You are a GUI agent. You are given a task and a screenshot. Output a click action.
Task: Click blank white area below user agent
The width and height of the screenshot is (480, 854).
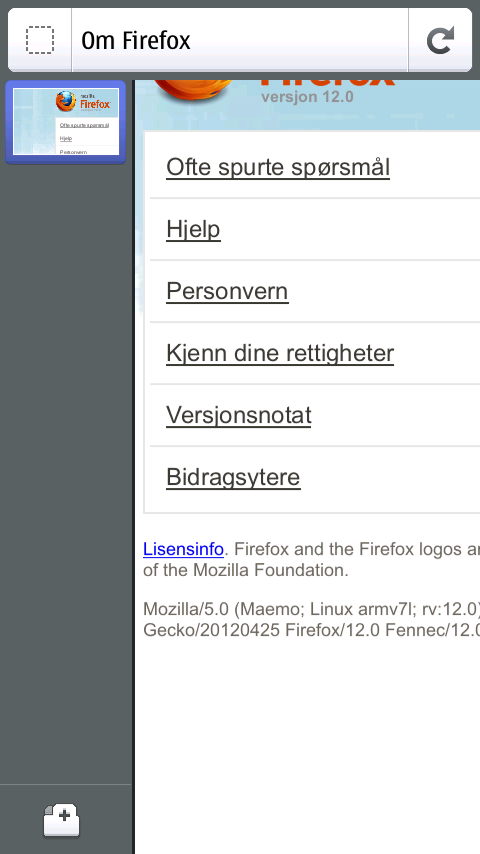tap(308, 746)
